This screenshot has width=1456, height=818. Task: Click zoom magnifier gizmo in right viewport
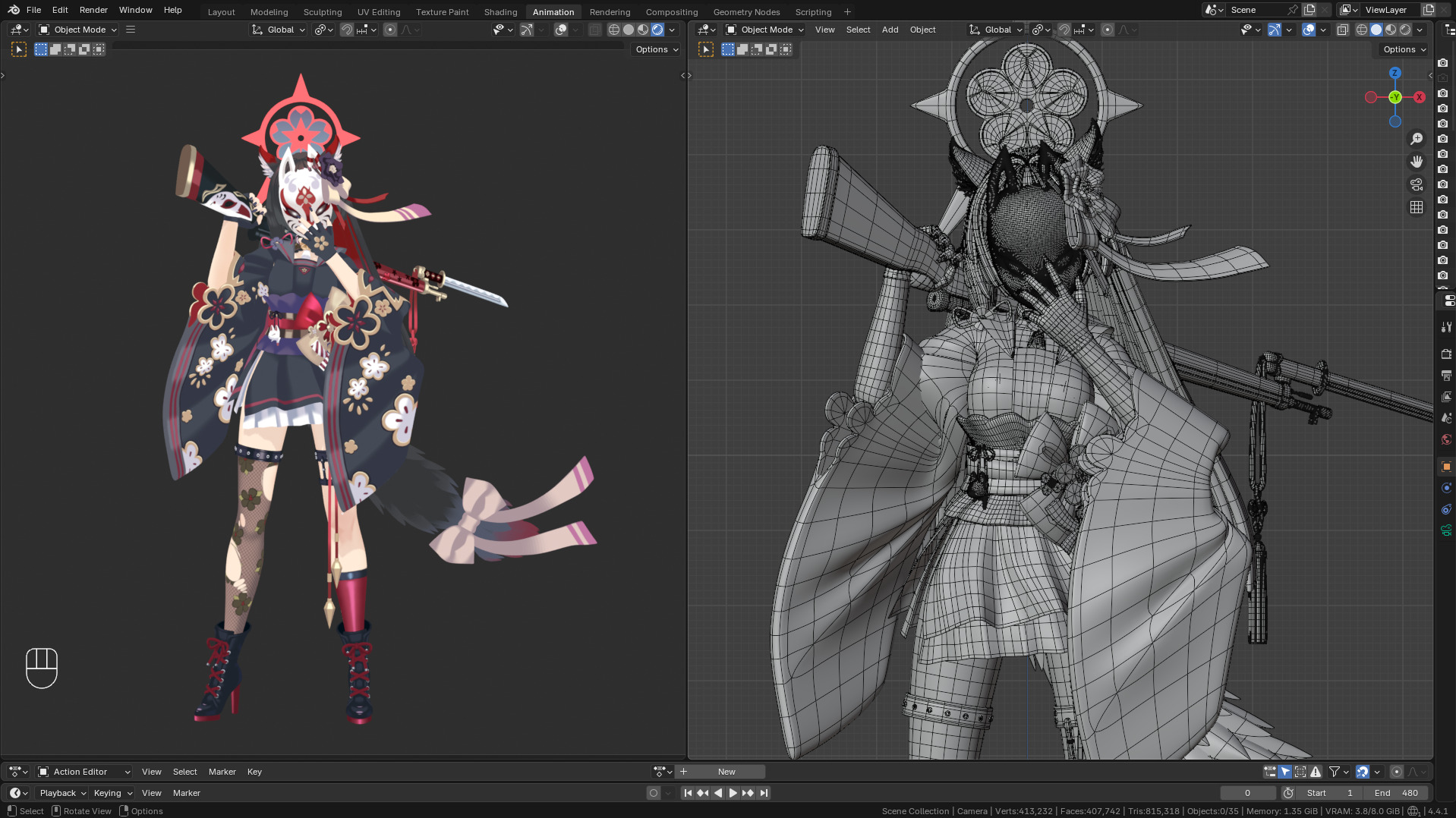click(x=1417, y=139)
